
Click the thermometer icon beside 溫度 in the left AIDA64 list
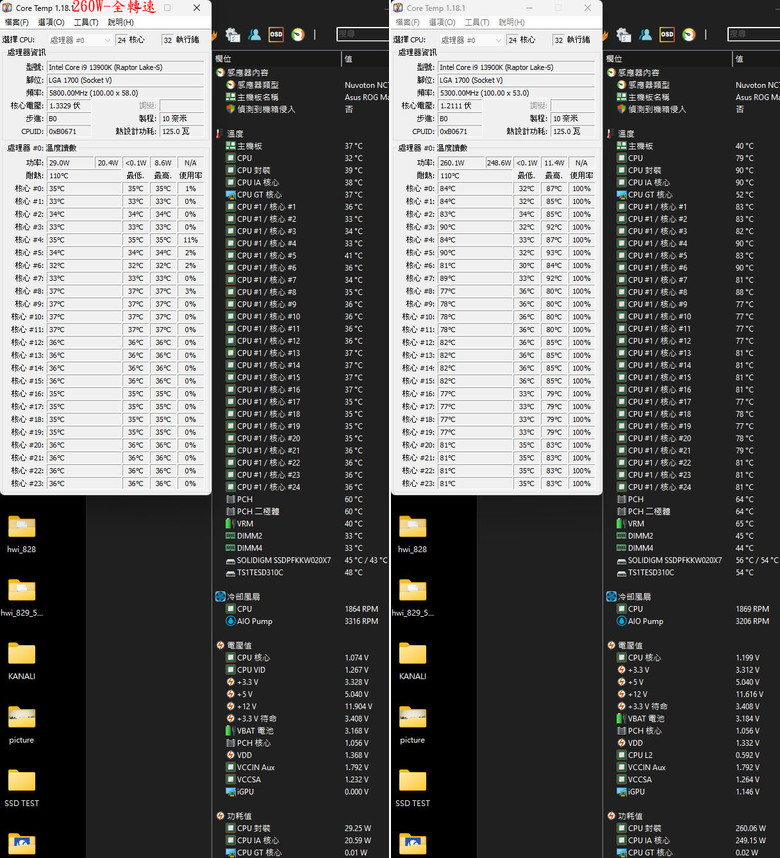(219, 134)
